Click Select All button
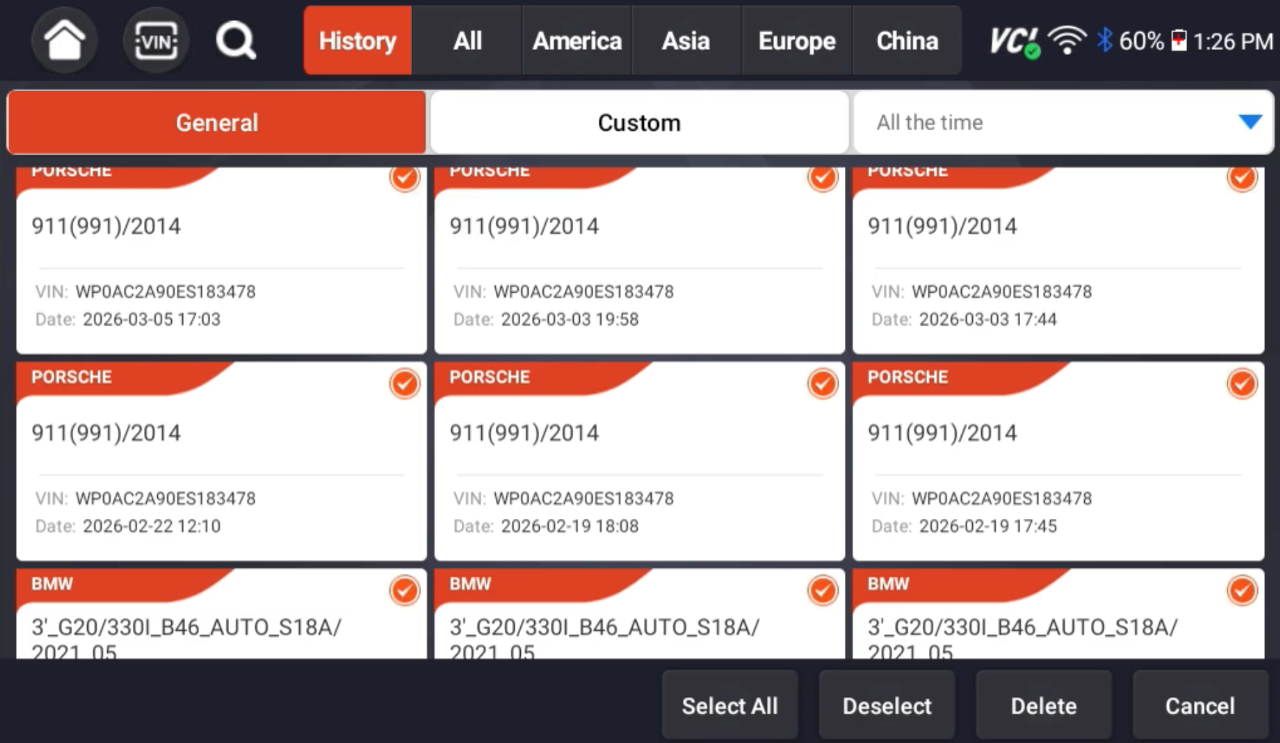The height and width of the screenshot is (743, 1280). 729,706
